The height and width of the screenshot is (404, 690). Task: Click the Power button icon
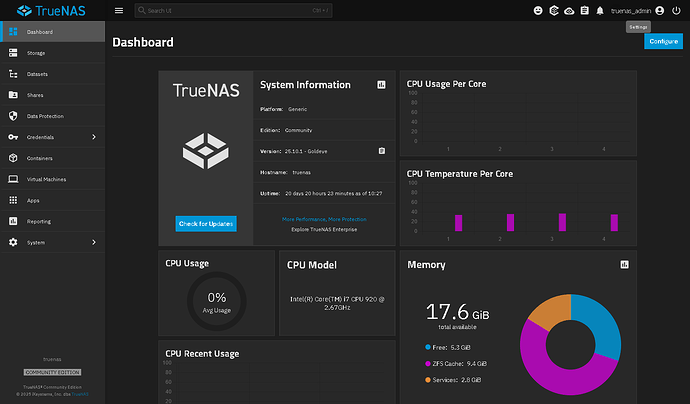point(676,11)
